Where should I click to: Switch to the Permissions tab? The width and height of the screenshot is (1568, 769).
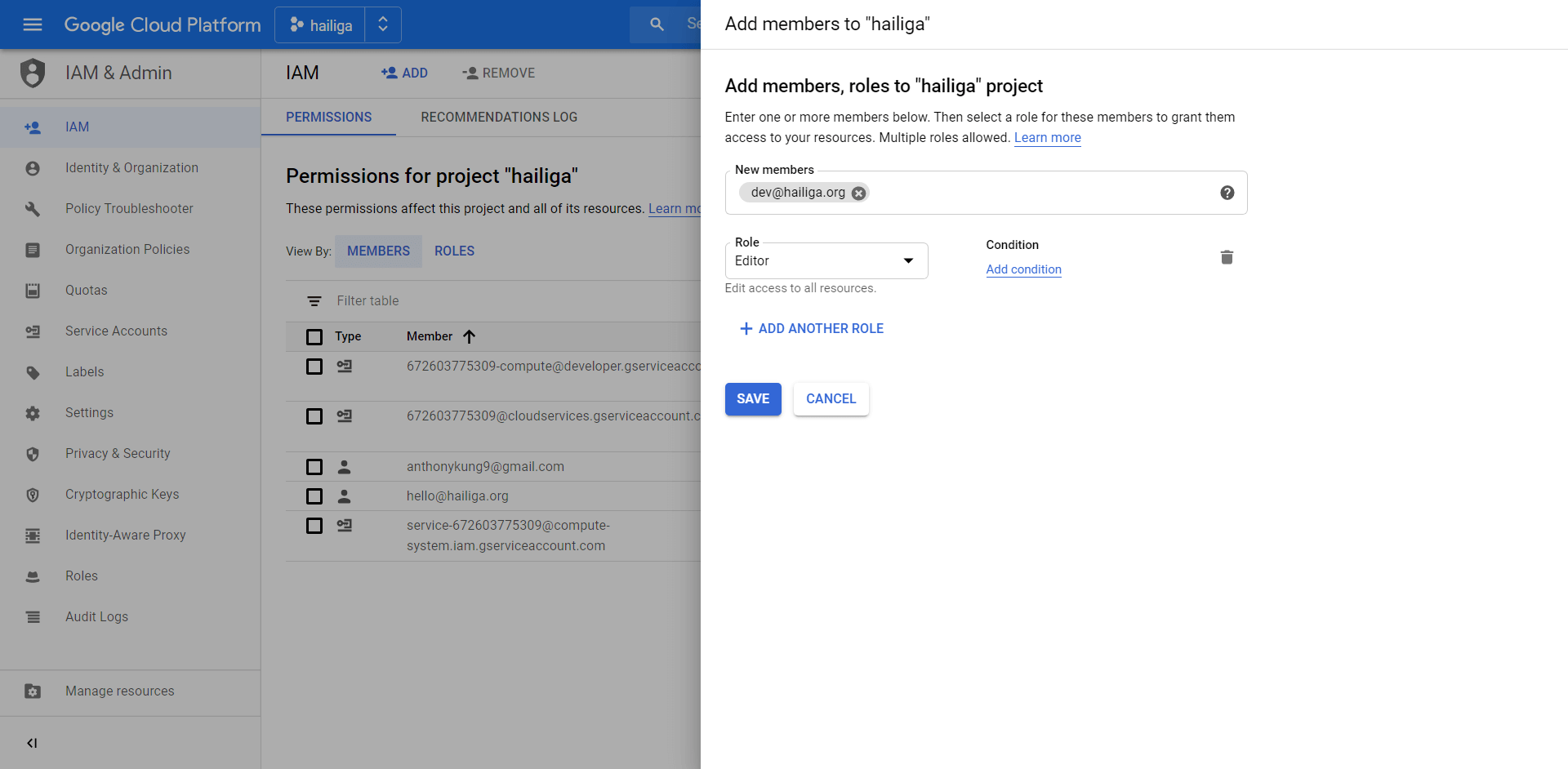click(328, 118)
